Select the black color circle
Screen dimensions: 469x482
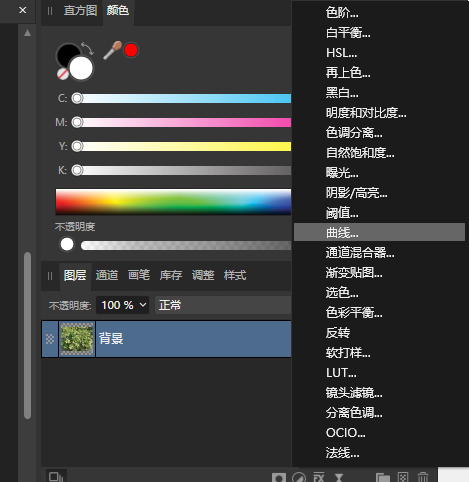point(67,53)
